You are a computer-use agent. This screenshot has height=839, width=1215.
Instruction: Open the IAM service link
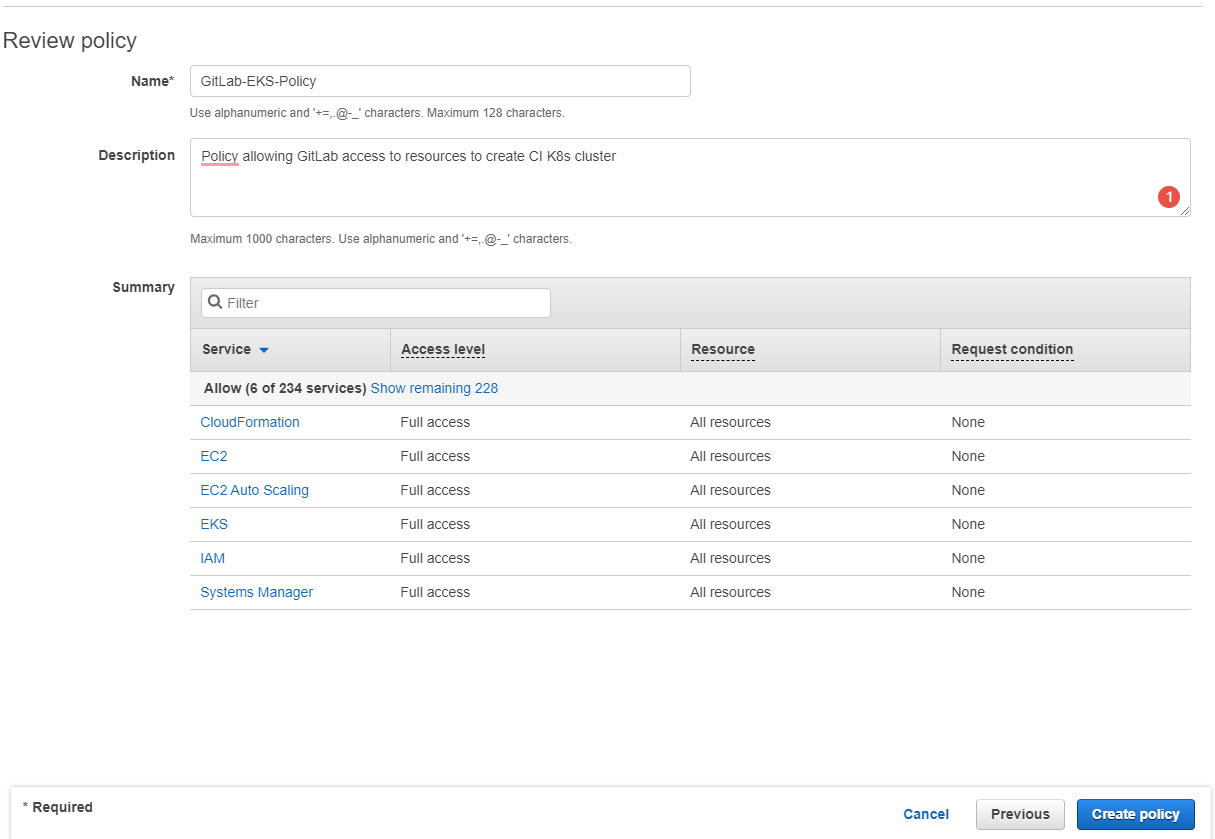point(213,558)
